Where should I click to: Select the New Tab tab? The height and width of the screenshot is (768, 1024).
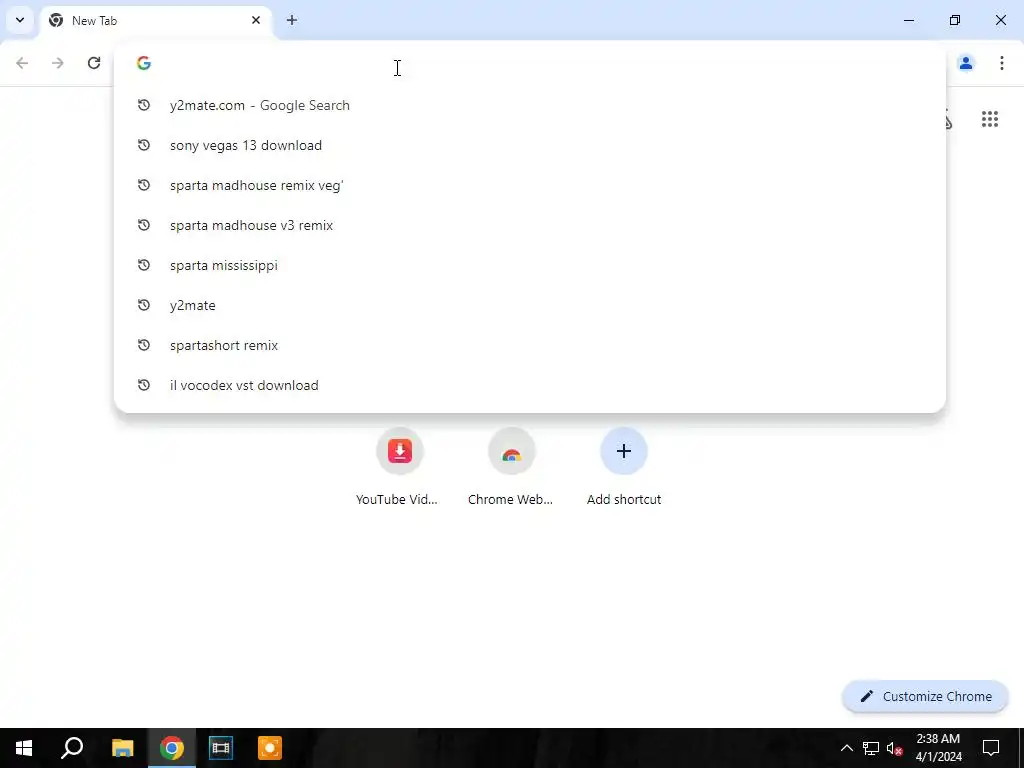click(157, 20)
